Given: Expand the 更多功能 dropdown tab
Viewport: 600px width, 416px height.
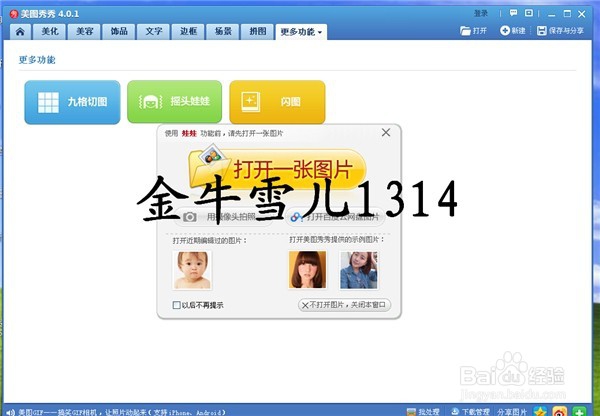Looking at the screenshot, I should coord(301,32).
